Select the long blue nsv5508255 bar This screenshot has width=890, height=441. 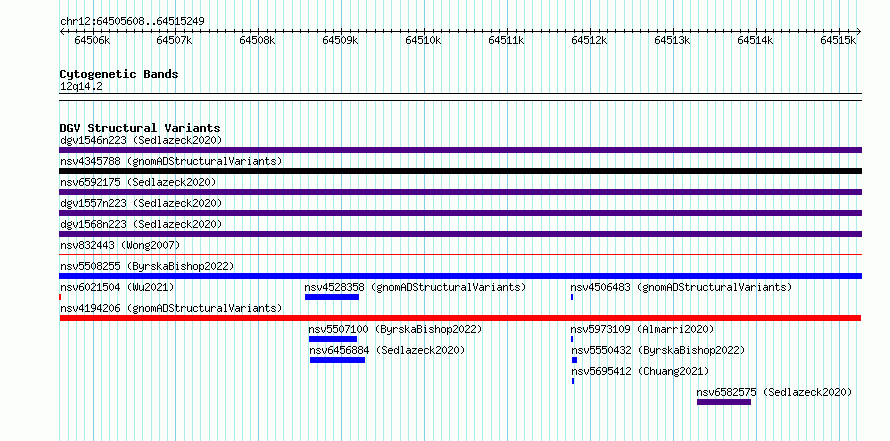click(x=460, y=276)
